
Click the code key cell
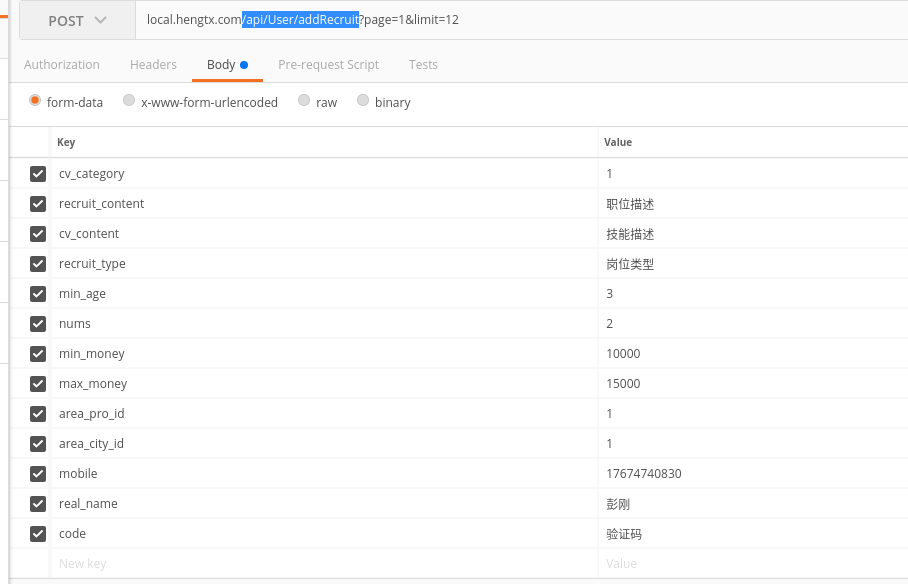tap(324, 534)
